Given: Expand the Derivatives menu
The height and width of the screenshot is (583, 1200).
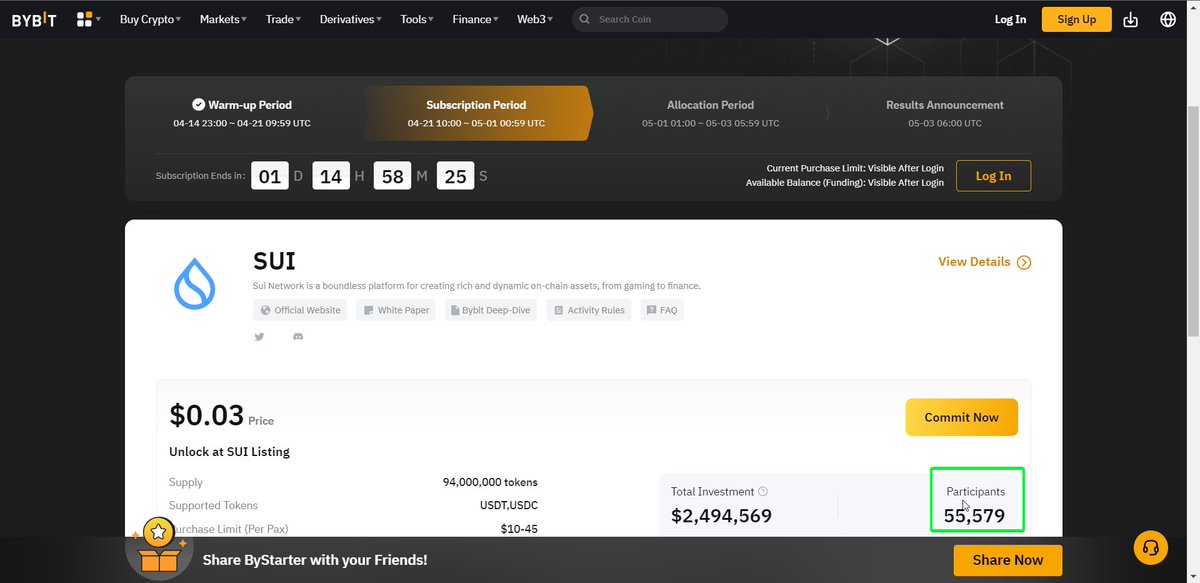Looking at the screenshot, I should pos(351,19).
